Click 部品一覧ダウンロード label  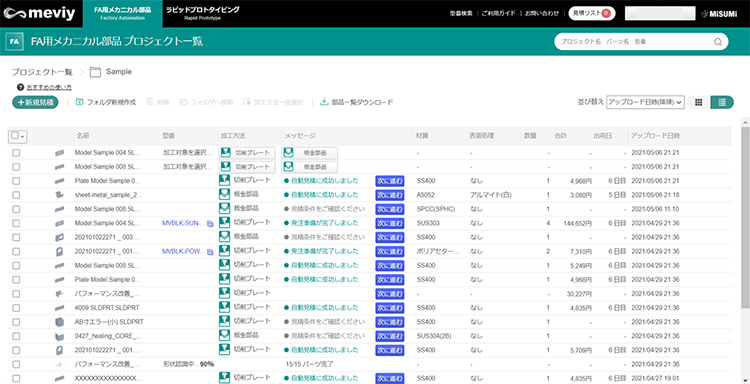coord(362,102)
